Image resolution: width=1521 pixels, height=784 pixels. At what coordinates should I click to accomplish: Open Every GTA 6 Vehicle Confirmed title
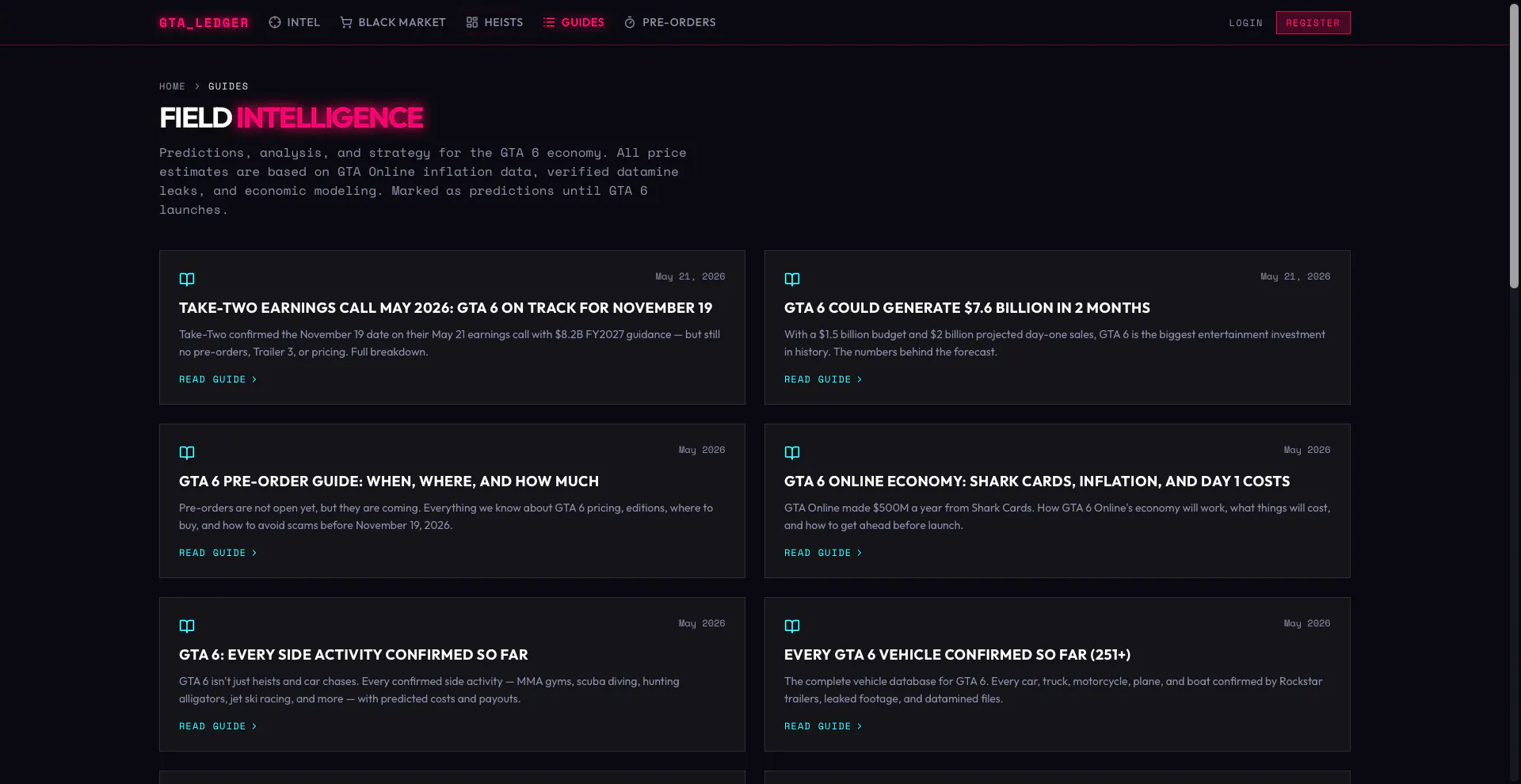(x=958, y=655)
